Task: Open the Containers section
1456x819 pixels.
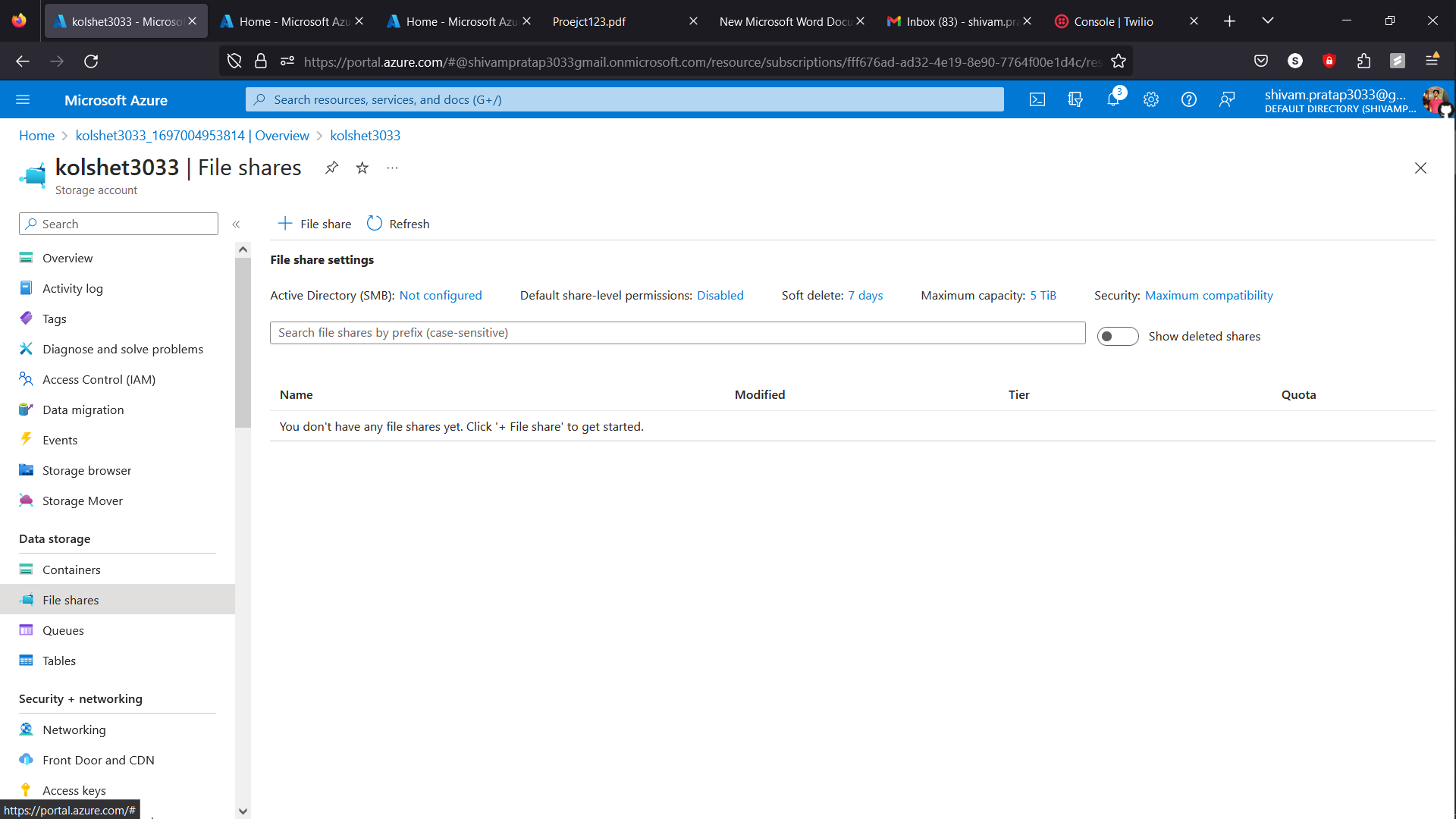Action: click(71, 570)
